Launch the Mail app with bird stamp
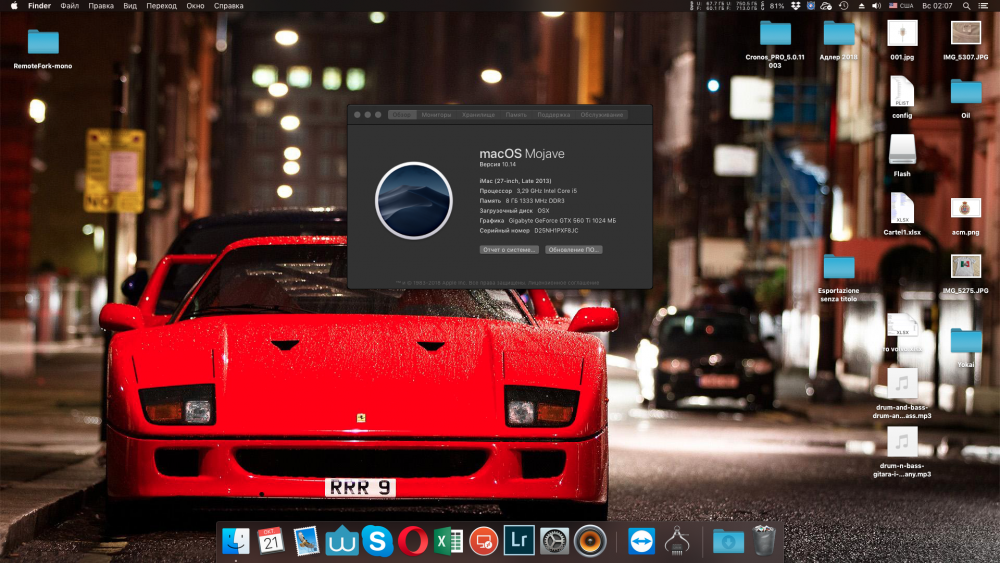 pos(306,541)
